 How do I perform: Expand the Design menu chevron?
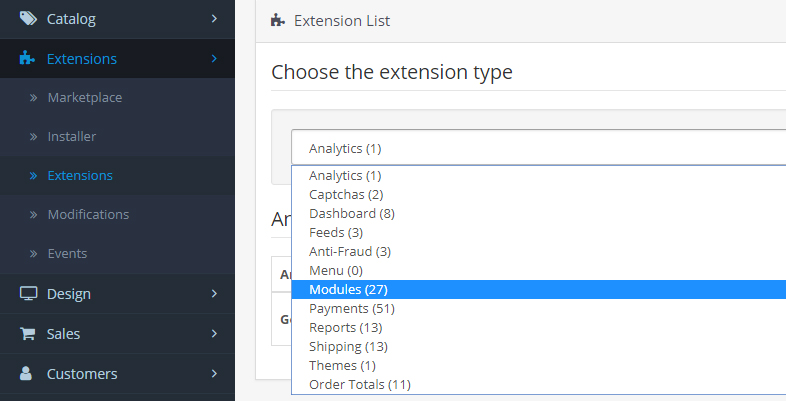(214, 294)
